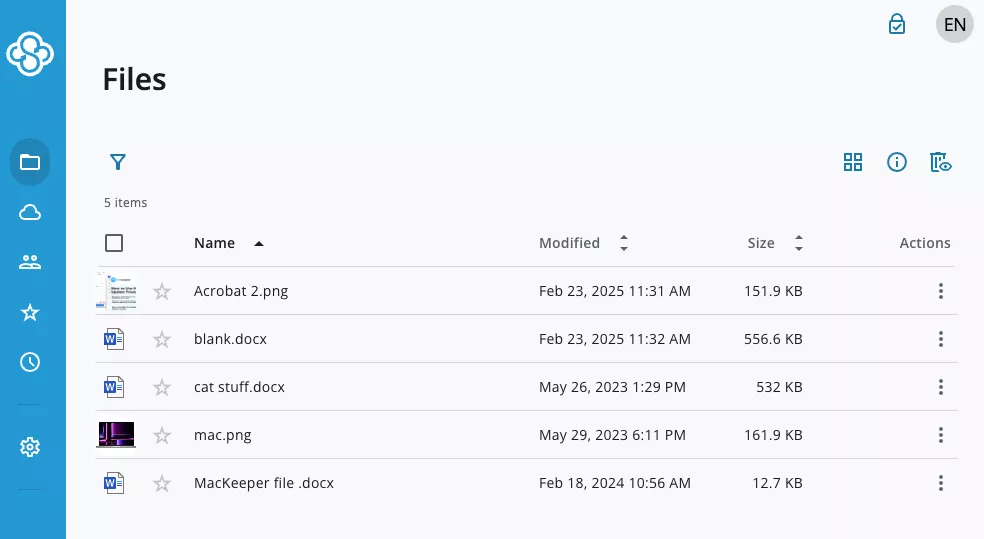Open the EN account avatar button
The height and width of the screenshot is (539, 984).
tap(954, 24)
